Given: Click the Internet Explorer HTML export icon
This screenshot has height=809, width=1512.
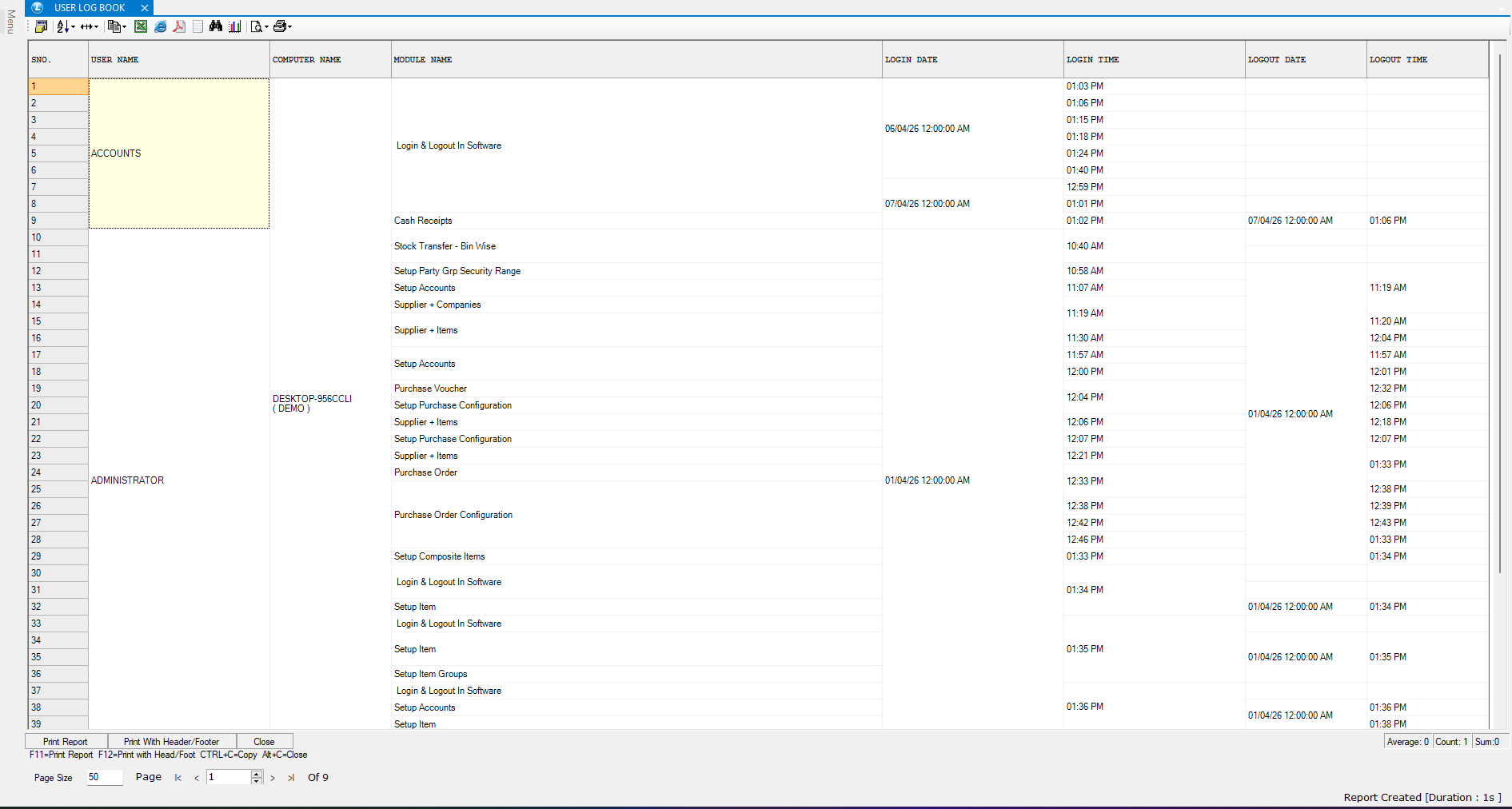Looking at the screenshot, I should 160,26.
